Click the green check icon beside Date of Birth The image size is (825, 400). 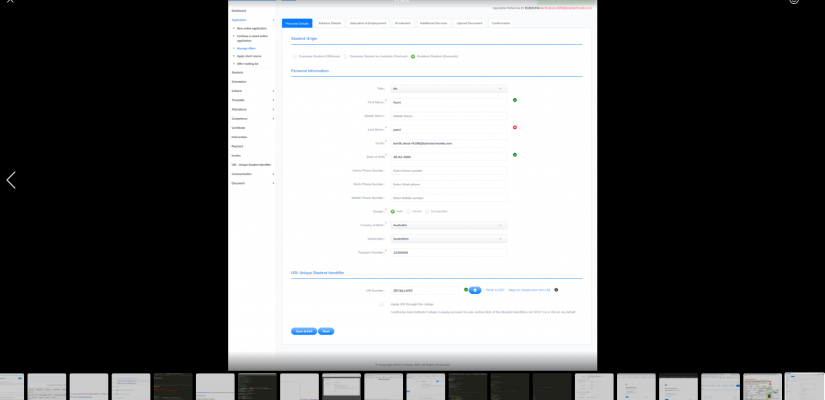tap(515, 155)
